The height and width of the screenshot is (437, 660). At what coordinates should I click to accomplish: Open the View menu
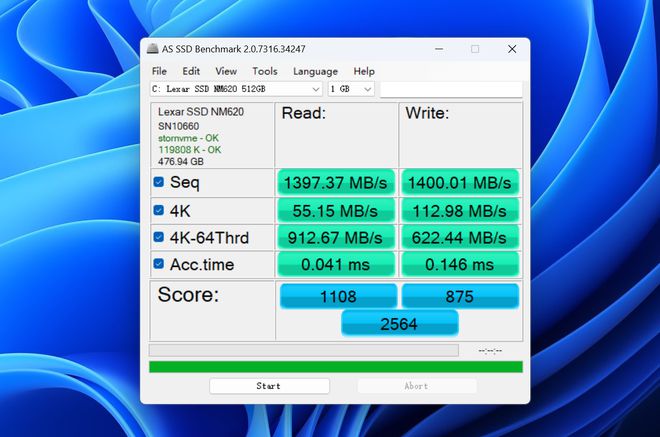(x=226, y=71)
